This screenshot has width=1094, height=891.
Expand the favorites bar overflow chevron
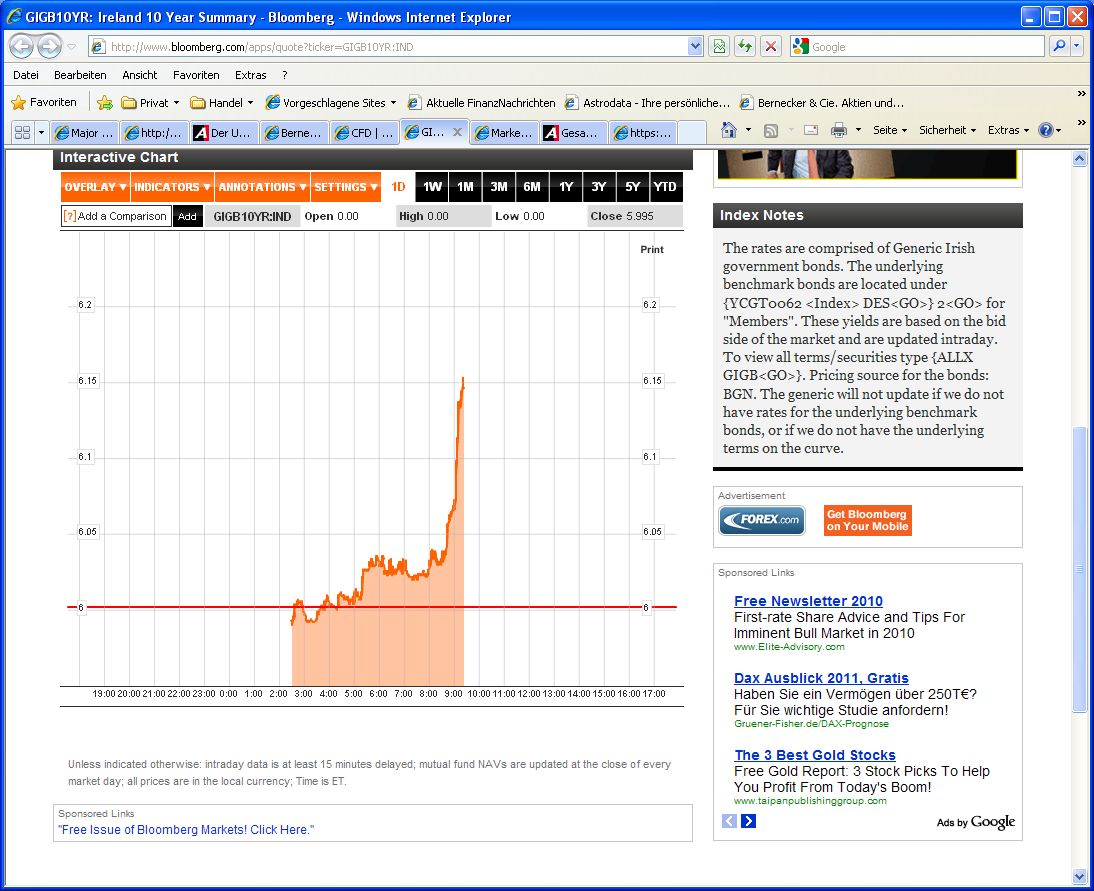1081,93
